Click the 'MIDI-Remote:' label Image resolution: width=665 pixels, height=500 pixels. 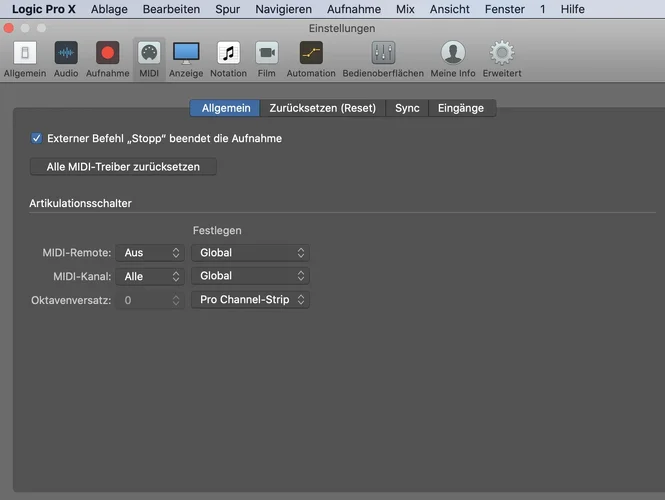tap(77, 253)
